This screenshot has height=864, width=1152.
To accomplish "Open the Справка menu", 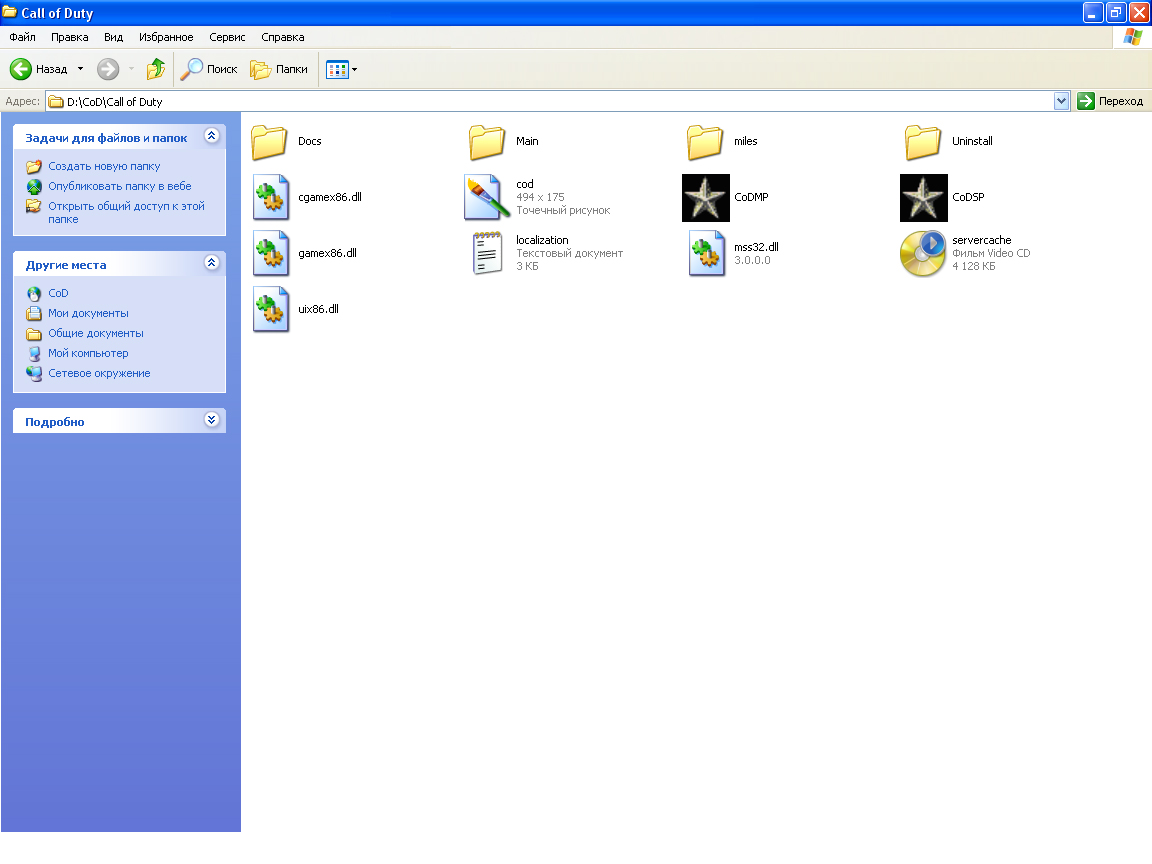I will pyautogui.click(x=283, y=37).
